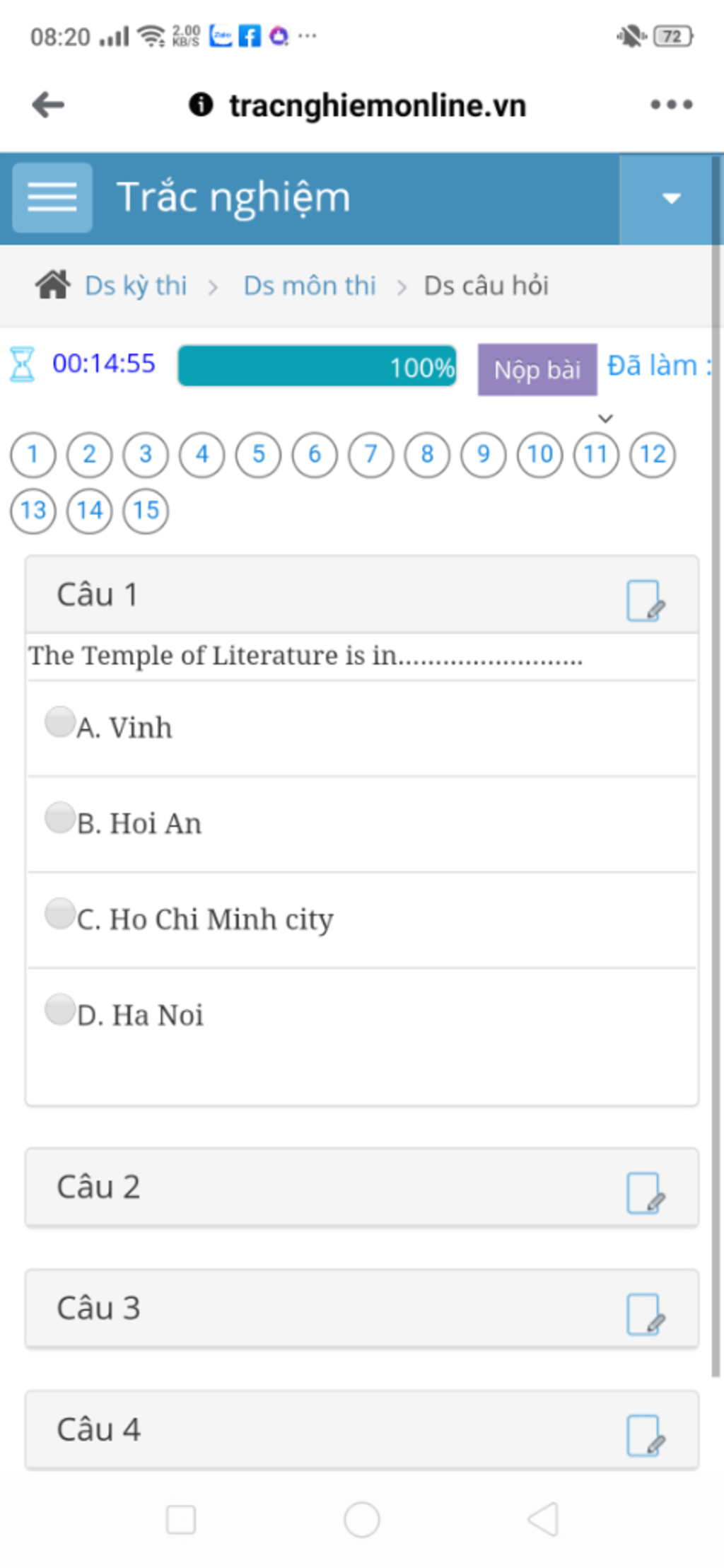This screenshot has height=1568, width=724.
Task: Tap the edit note icon for Câu 1
Action: pos(646,601)
